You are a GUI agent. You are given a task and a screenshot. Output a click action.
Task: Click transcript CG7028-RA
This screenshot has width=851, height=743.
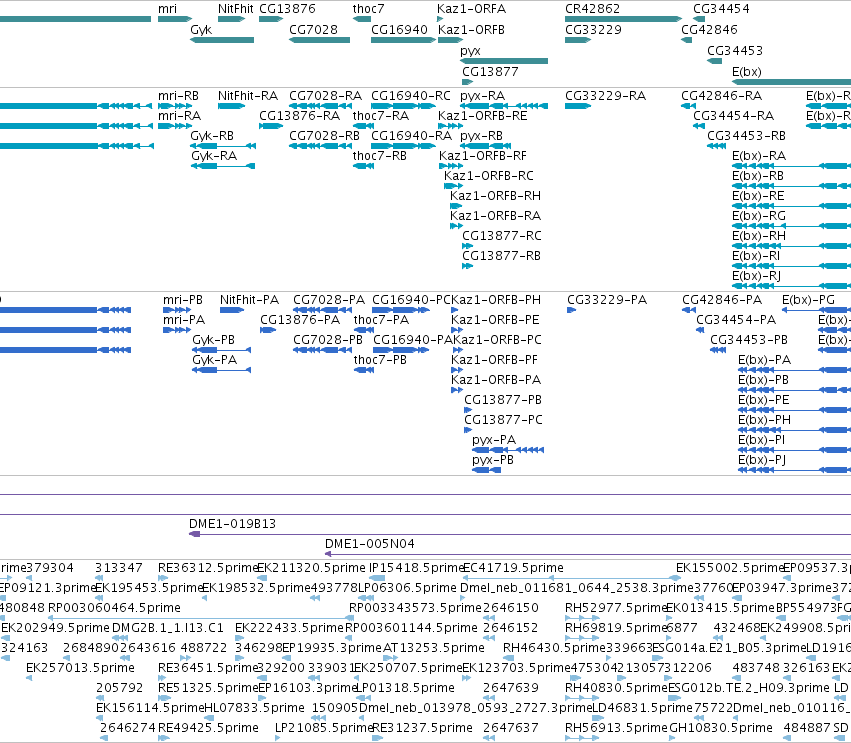(325, 96)
